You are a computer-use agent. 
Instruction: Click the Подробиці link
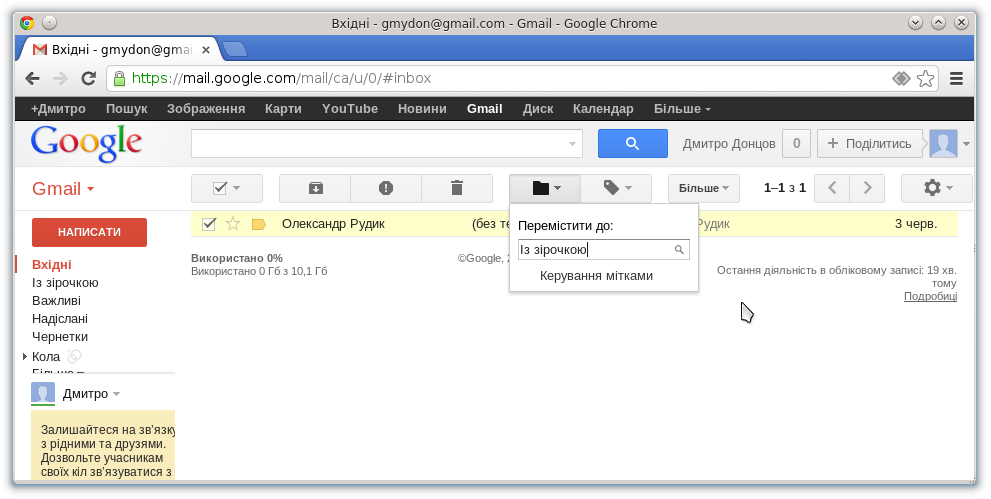coord(930,296)
